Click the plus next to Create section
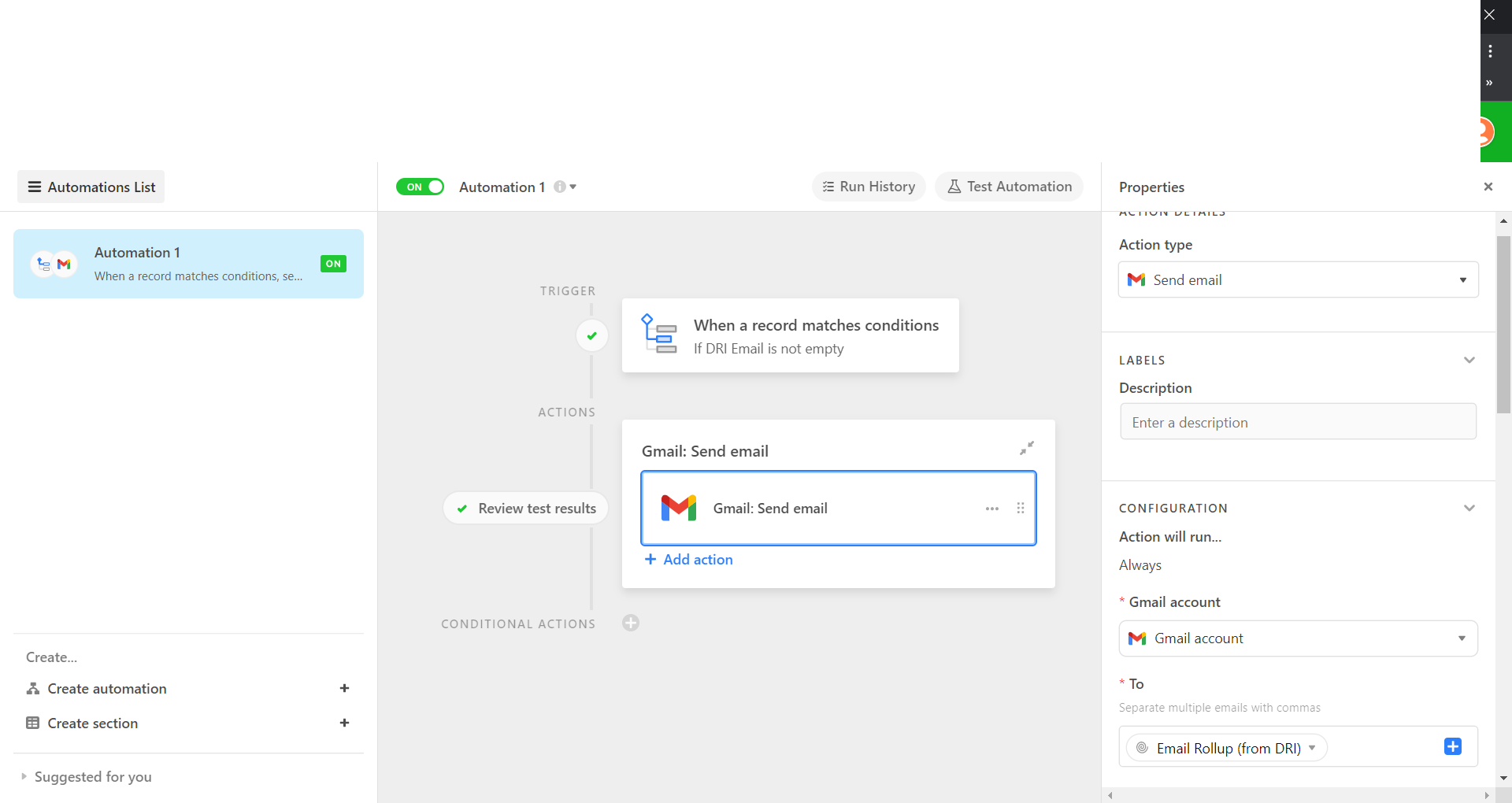1512x803 pixels. click(x=344, y=723)
